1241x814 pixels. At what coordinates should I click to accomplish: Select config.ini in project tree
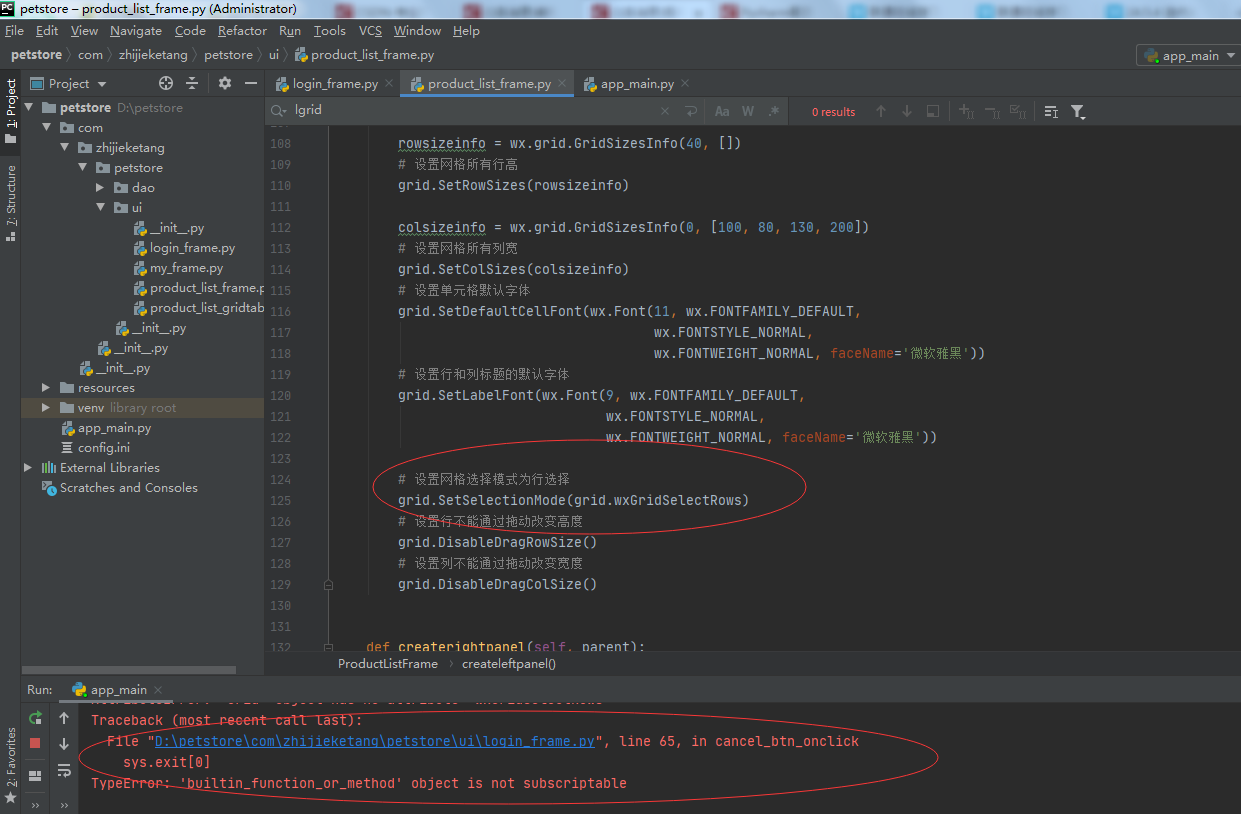[104, 447]
